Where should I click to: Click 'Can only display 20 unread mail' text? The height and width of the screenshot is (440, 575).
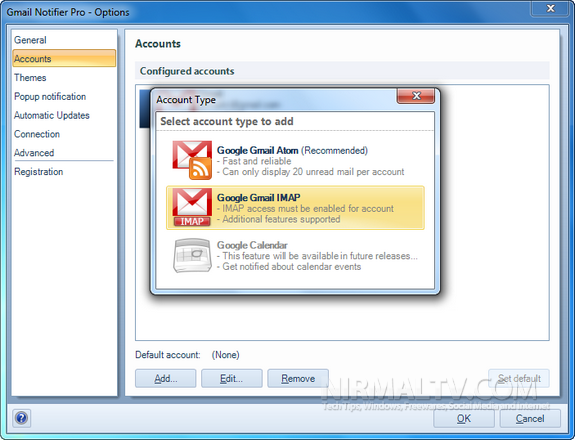[311, 172]
